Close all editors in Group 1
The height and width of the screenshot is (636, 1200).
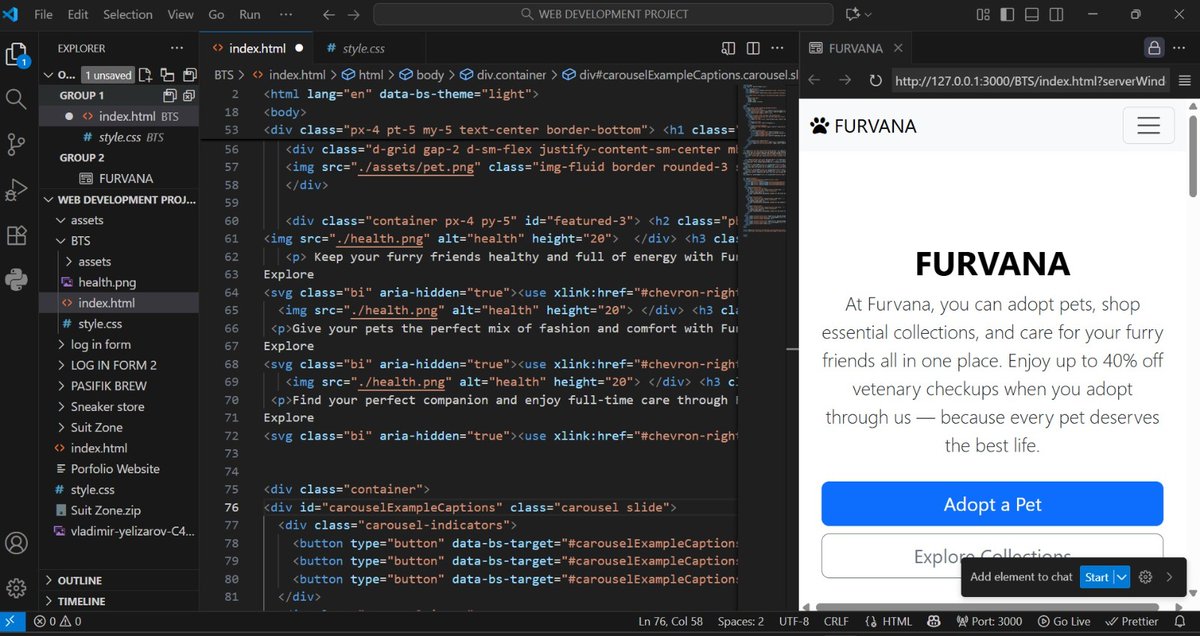[x=187, y=95]
